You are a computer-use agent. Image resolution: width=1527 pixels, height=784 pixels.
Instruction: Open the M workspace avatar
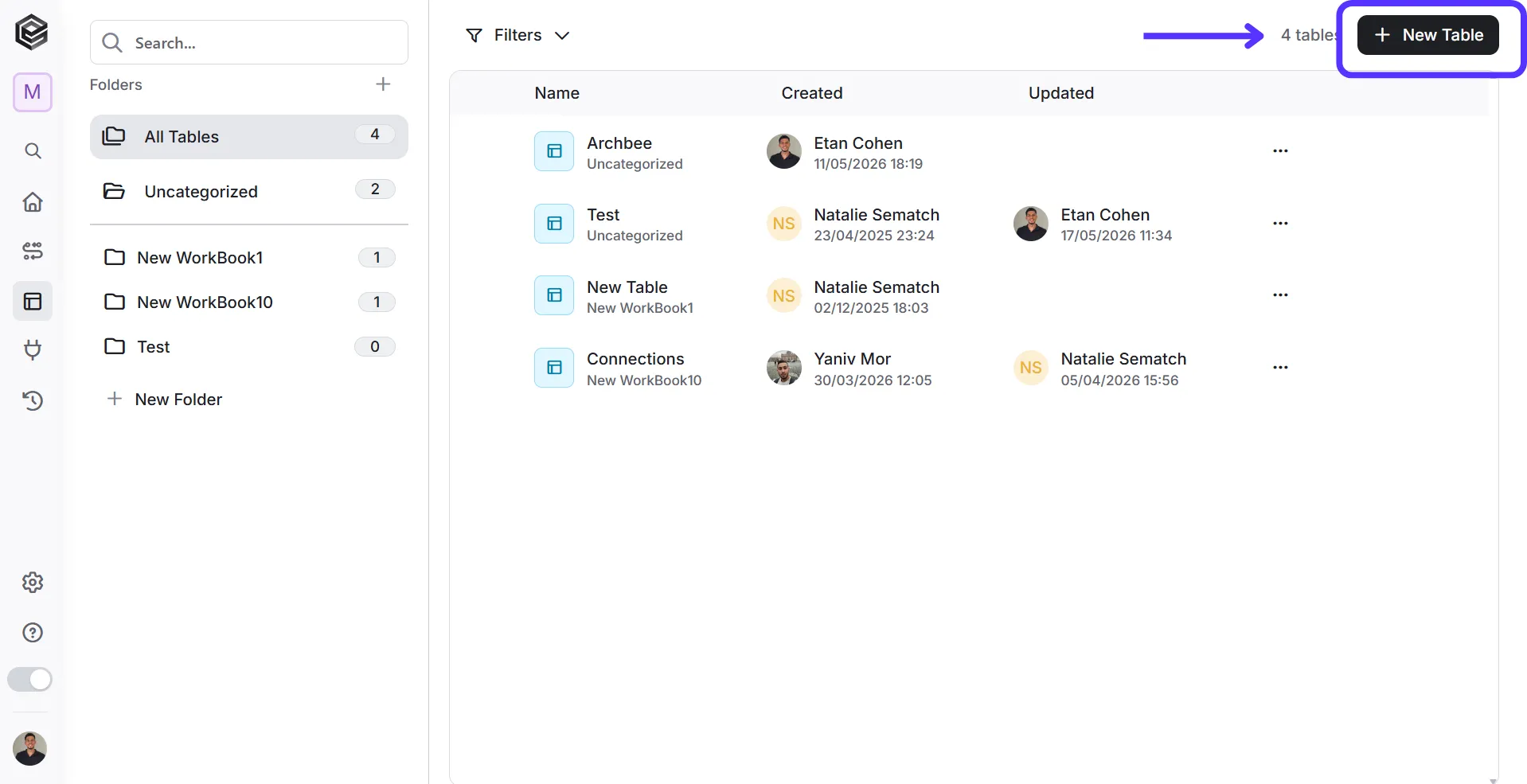click(33, 92)
